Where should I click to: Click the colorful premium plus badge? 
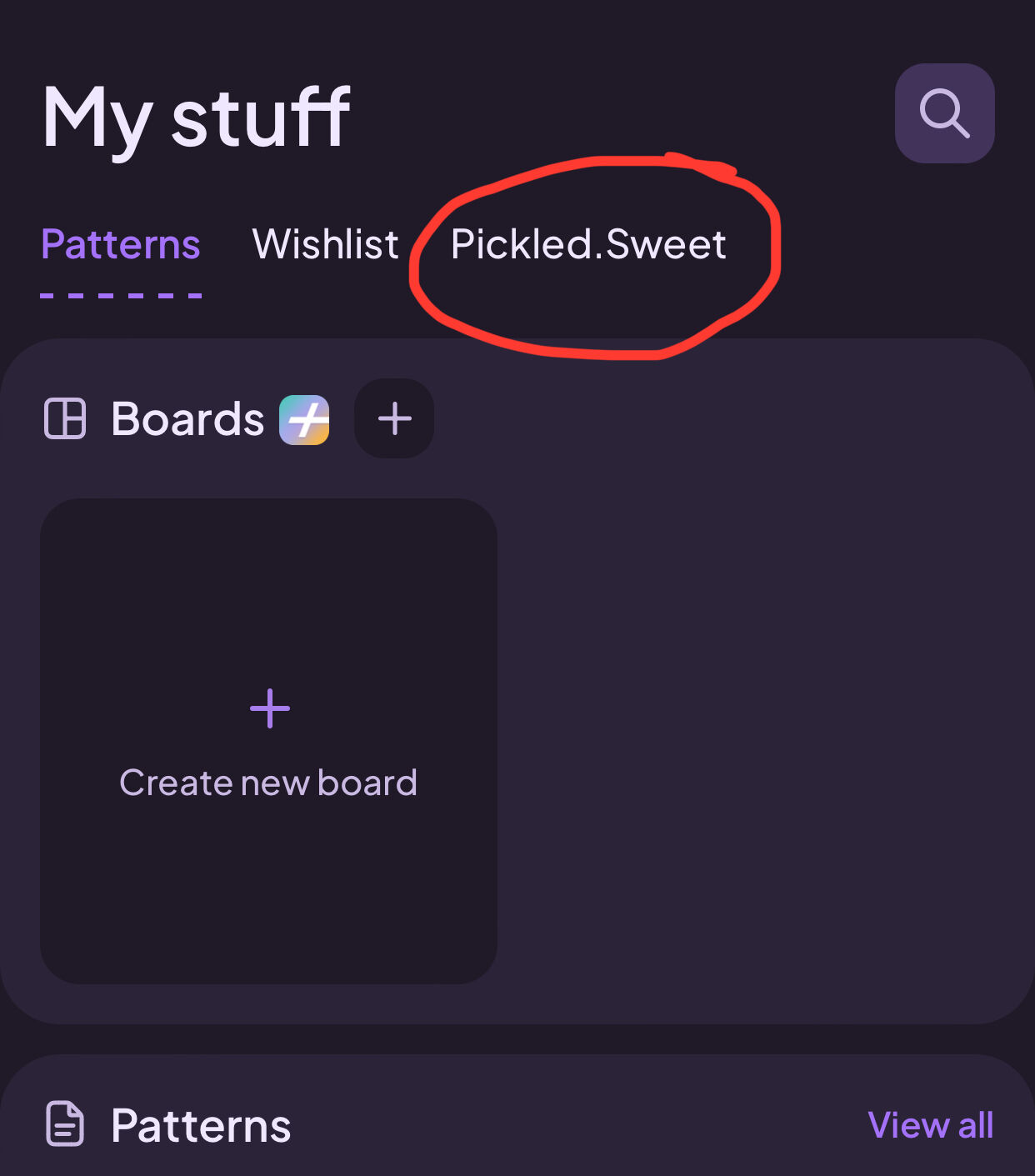(304, 419)
